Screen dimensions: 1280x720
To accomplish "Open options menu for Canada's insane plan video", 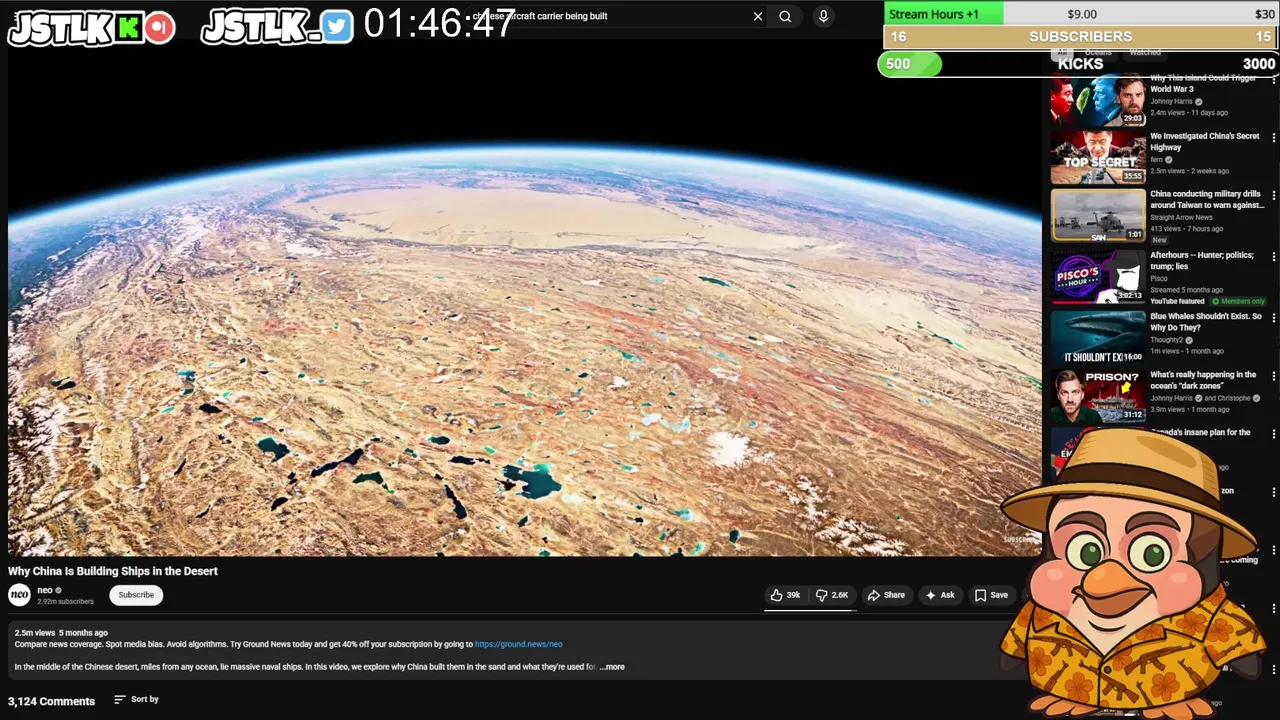I will [1273, 434].
